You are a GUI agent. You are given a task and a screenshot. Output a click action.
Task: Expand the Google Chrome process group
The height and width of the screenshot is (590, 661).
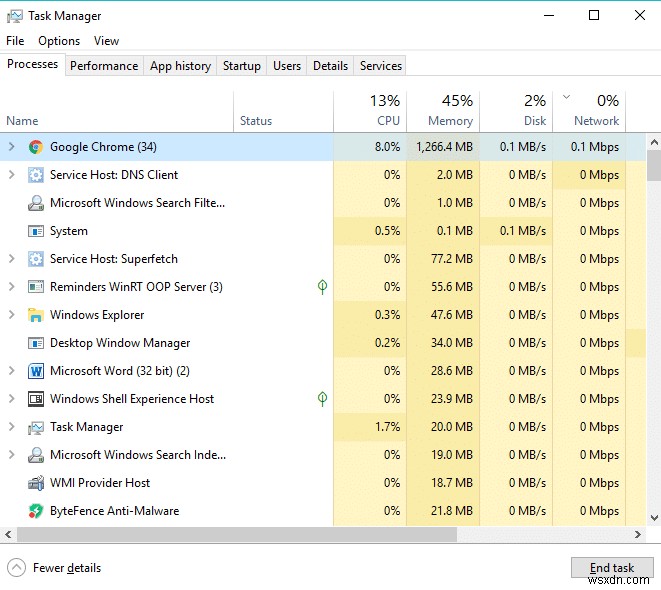click(x=11, y=147)
